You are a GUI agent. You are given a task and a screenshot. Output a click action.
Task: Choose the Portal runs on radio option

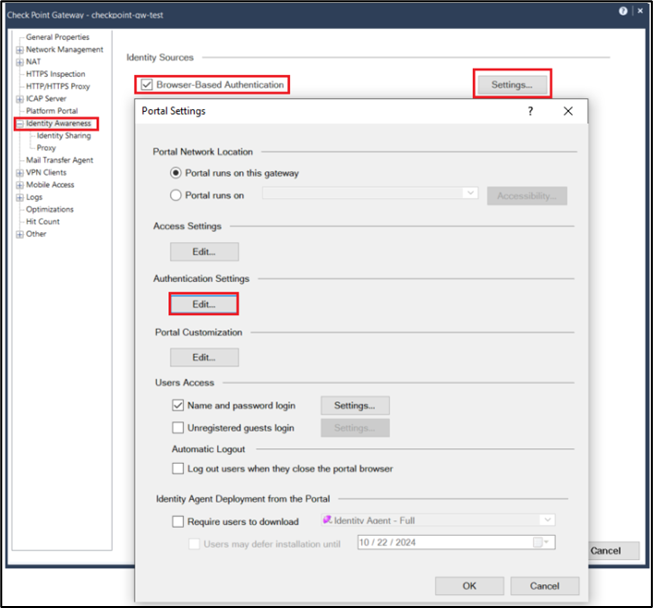(x=176, y=195)
